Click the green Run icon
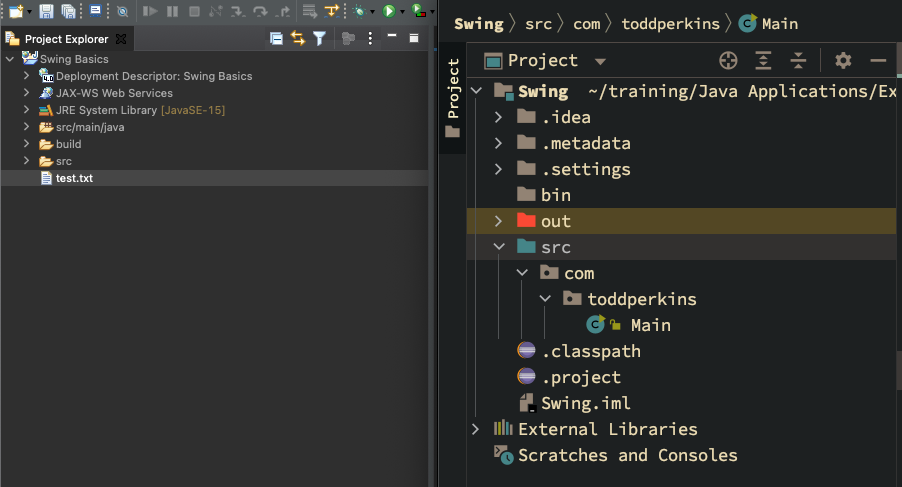 click(x=389, y=11)
